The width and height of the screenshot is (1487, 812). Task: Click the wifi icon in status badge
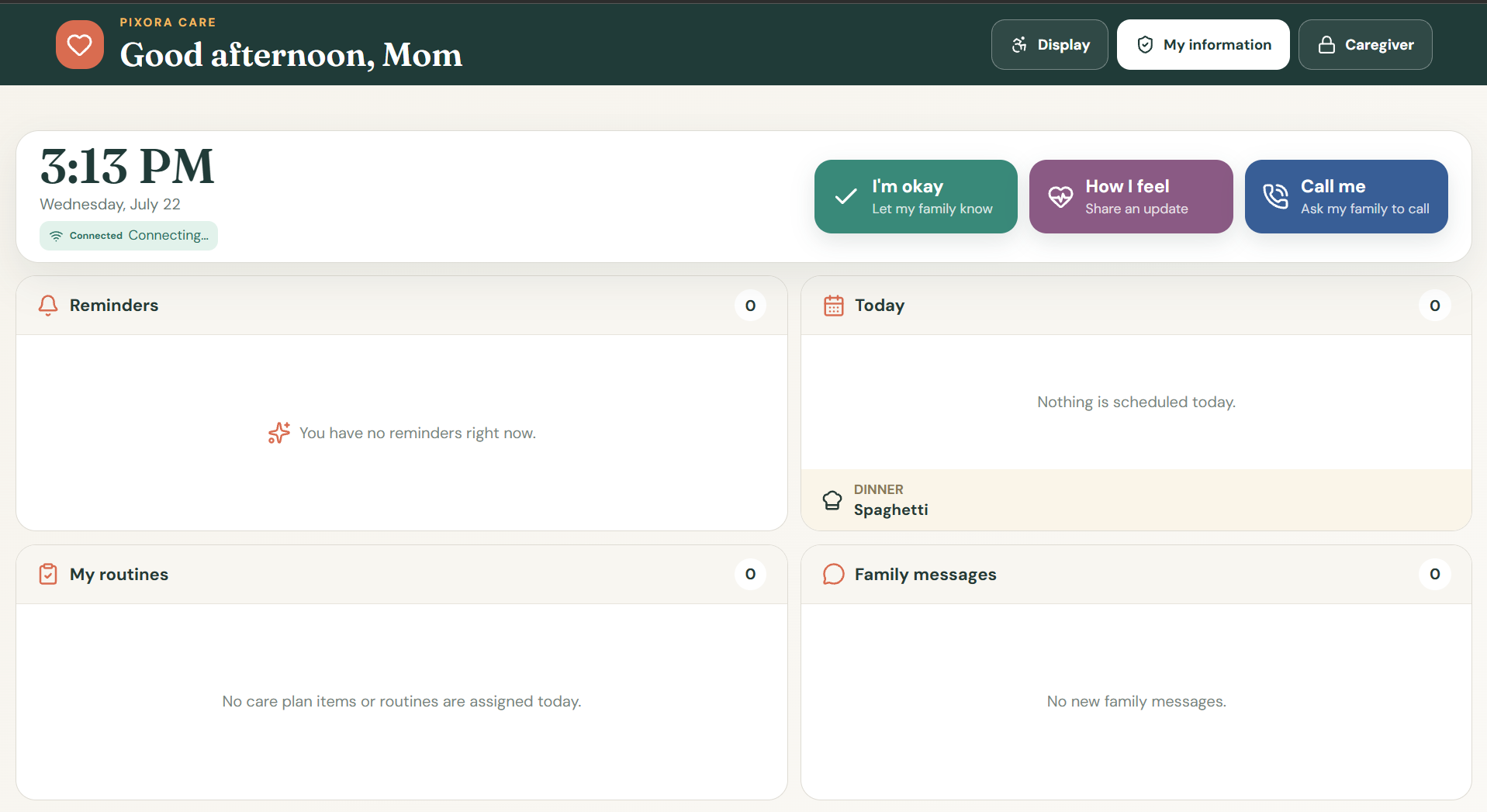[56, 236]
